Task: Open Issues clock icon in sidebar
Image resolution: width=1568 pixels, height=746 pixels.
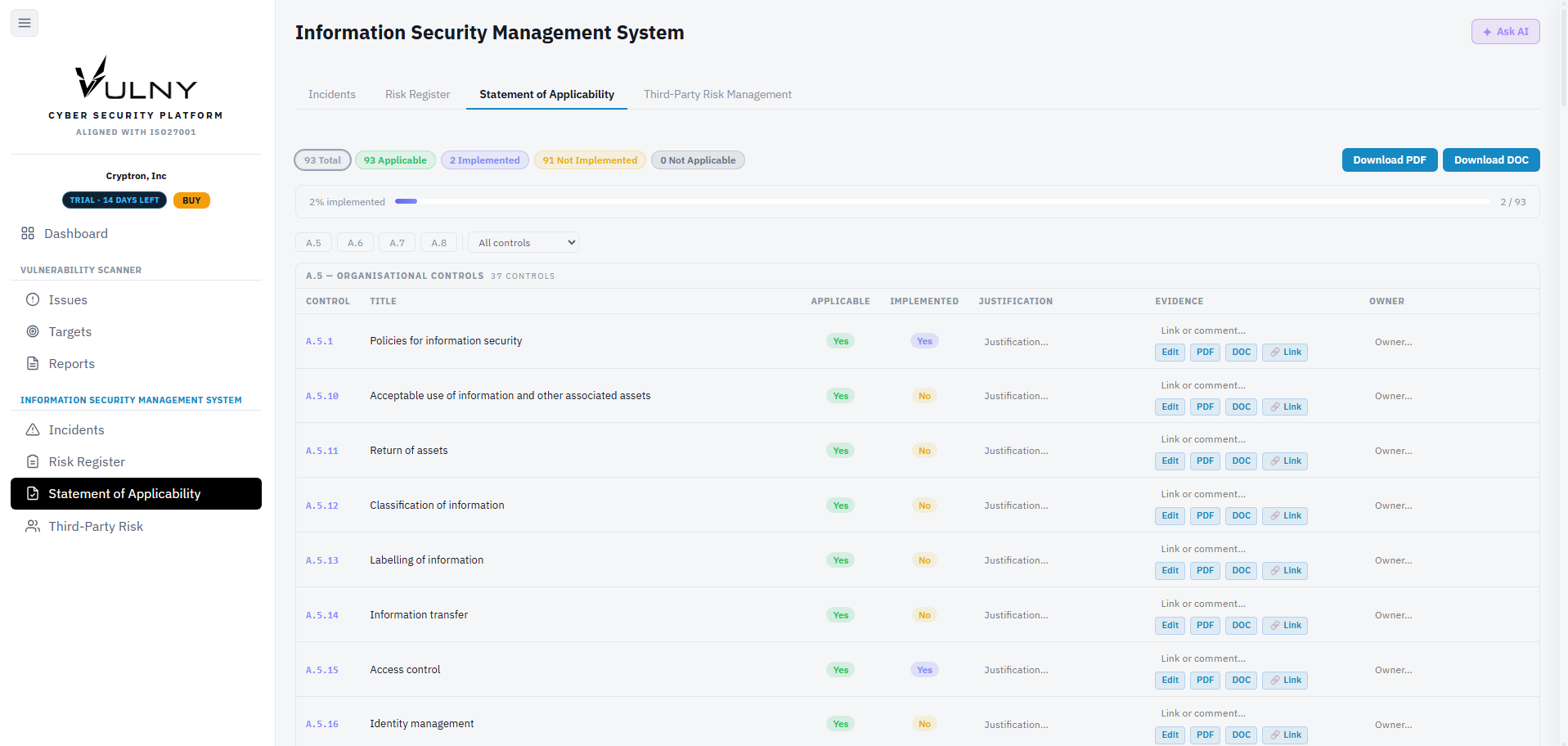Action: point(33,299)
